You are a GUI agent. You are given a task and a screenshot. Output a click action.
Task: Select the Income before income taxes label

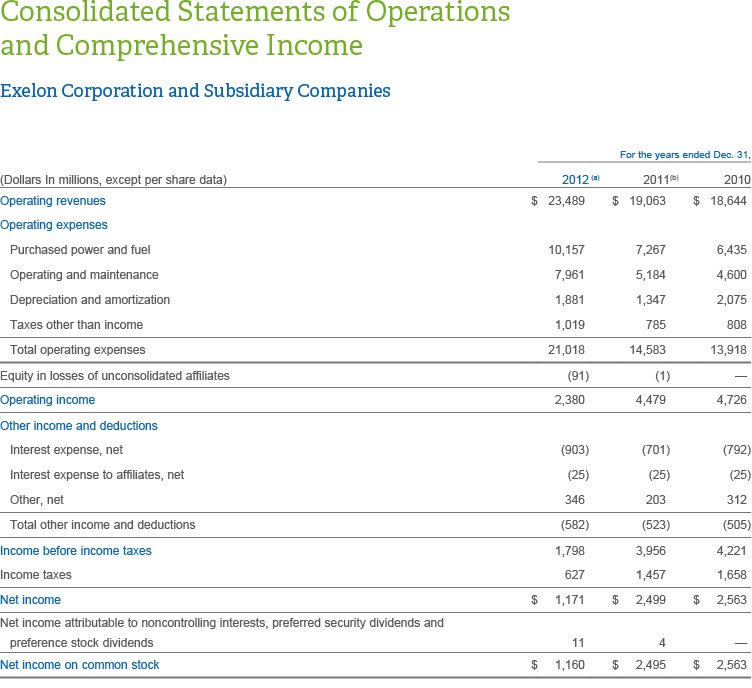click(x=76, y=550)
